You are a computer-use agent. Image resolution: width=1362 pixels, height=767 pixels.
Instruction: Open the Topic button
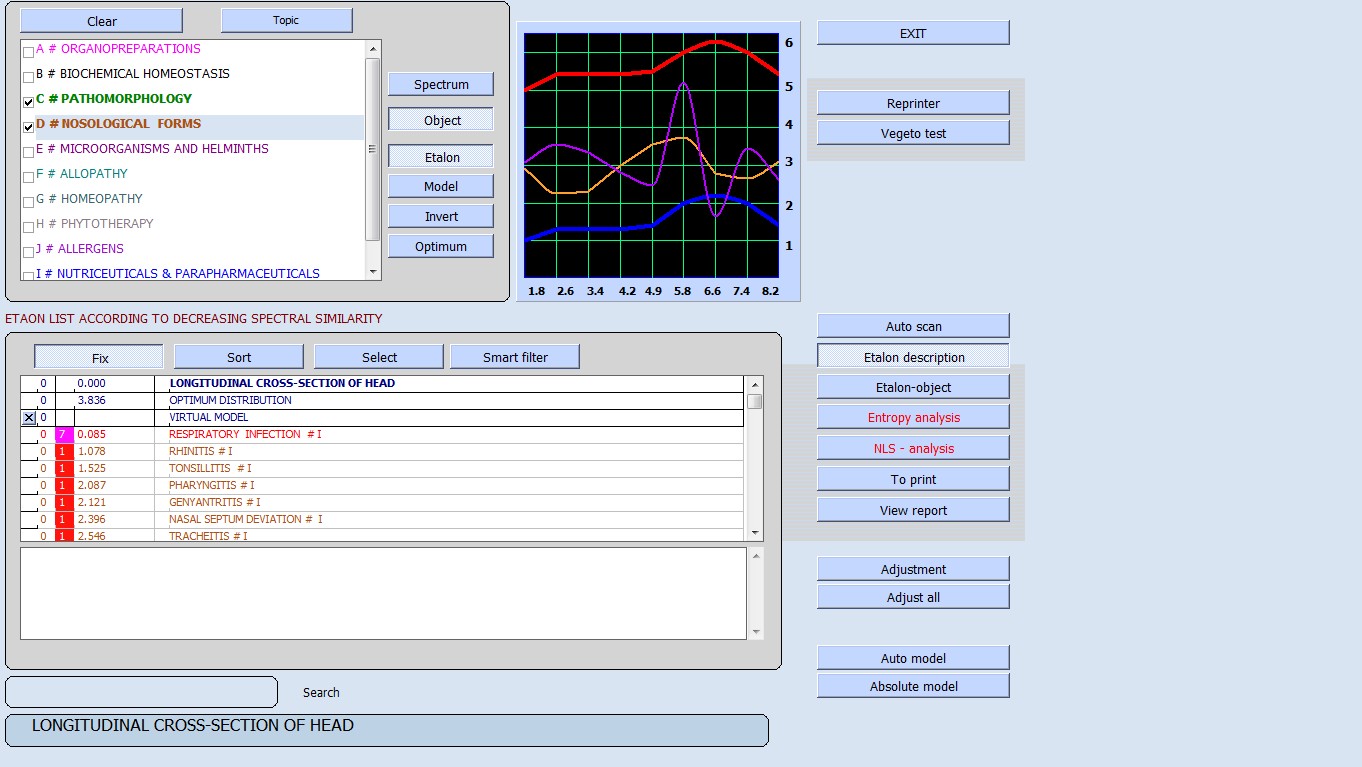point(286,20)
